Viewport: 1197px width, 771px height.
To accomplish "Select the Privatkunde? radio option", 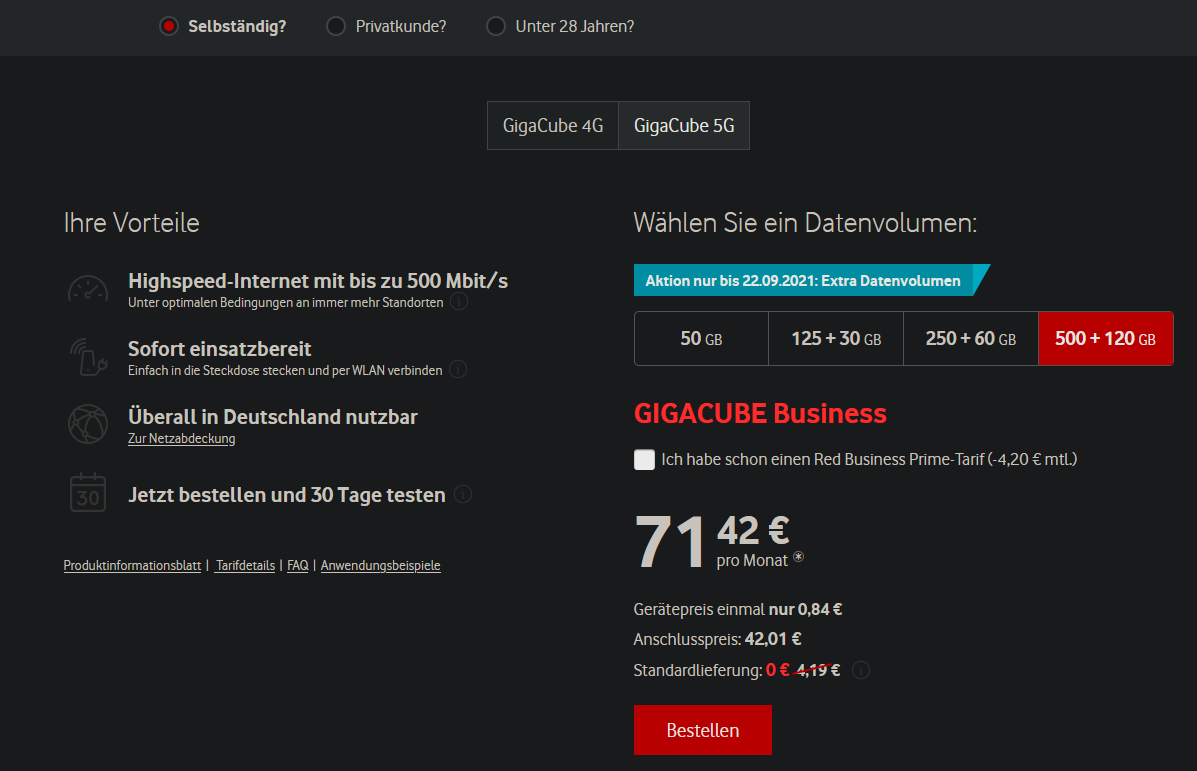I will (x=336, y=26).
